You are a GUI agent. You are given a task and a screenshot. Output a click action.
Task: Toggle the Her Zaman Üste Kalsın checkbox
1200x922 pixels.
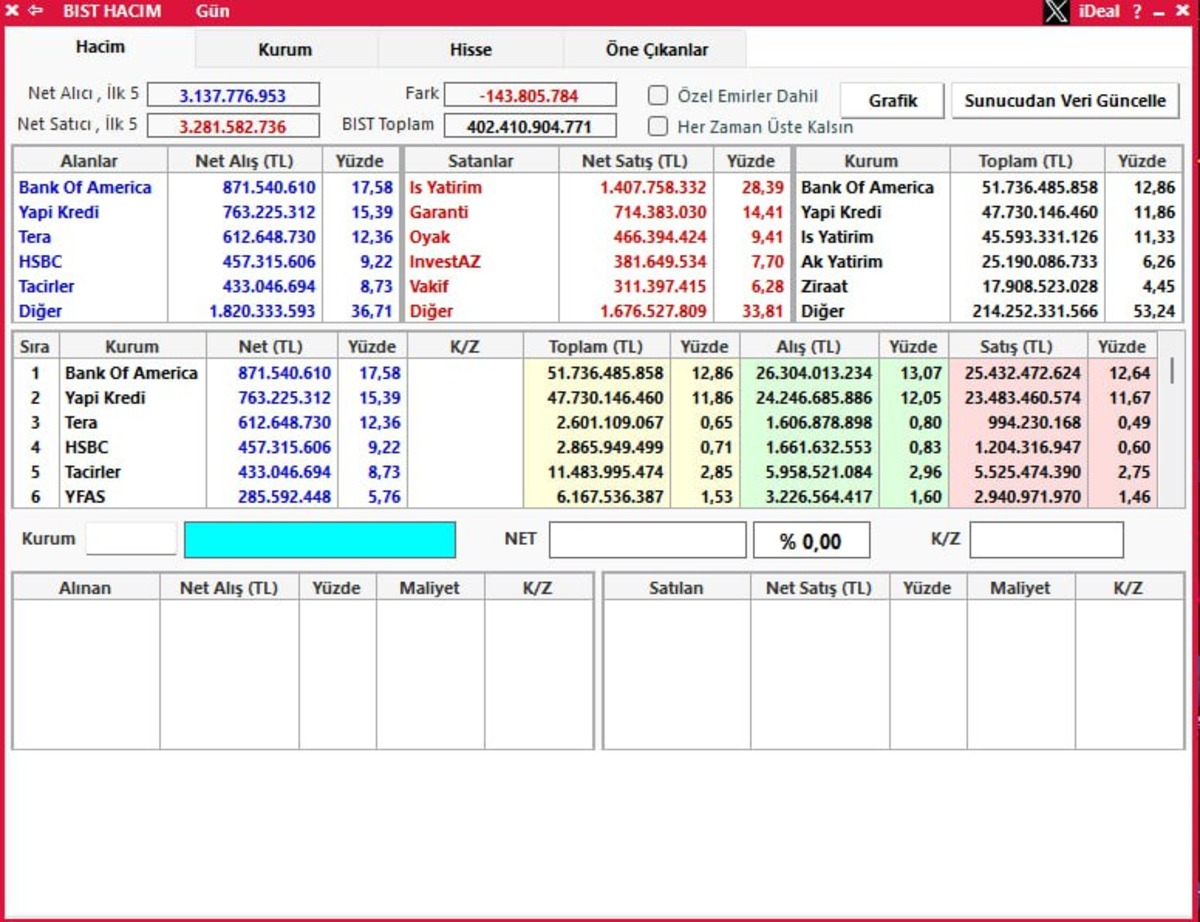point(658,126)
